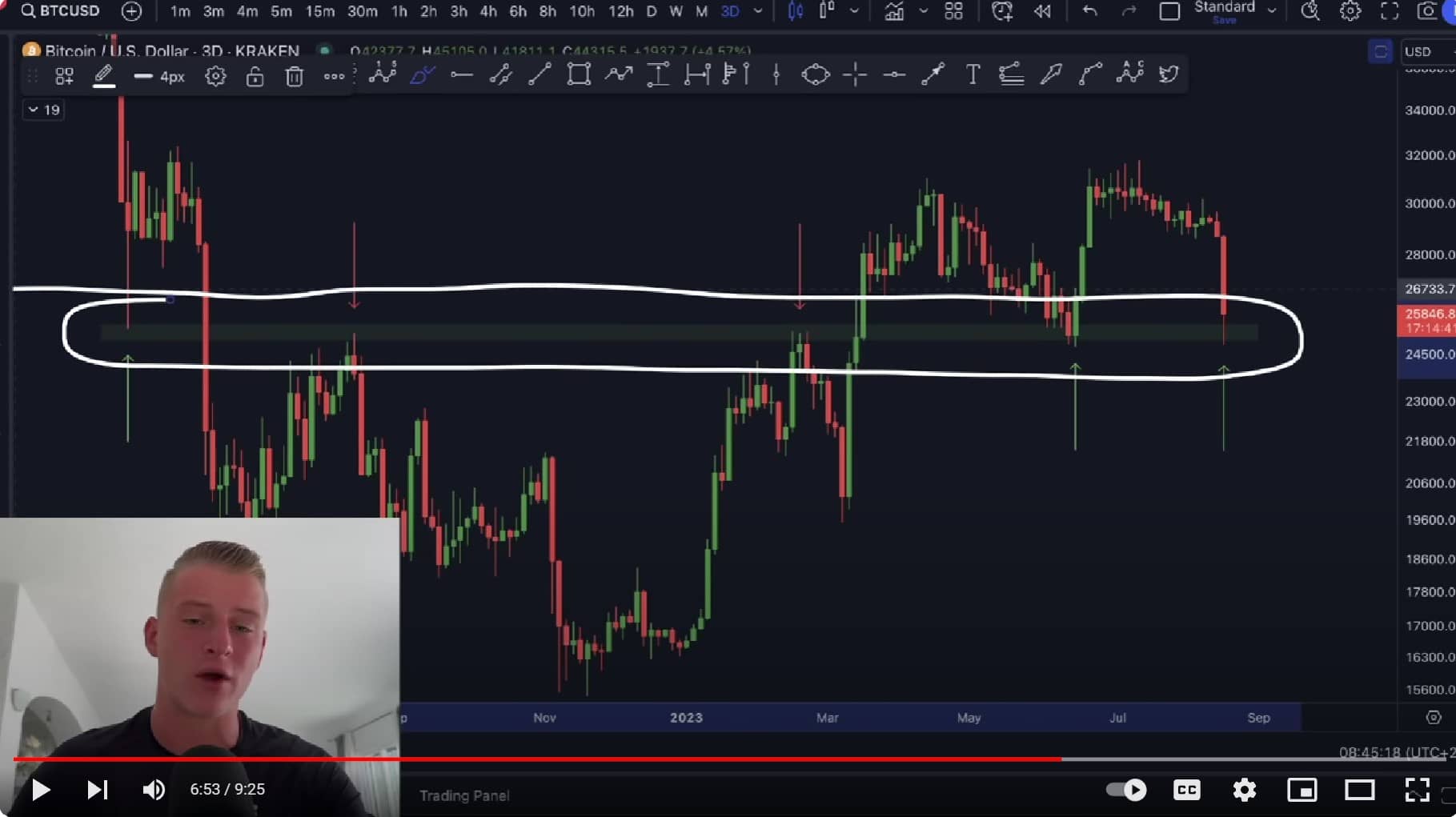Screen dimensions: 1456x817
Task: Expand the chart style dropdown arrow
Action: 854,11
